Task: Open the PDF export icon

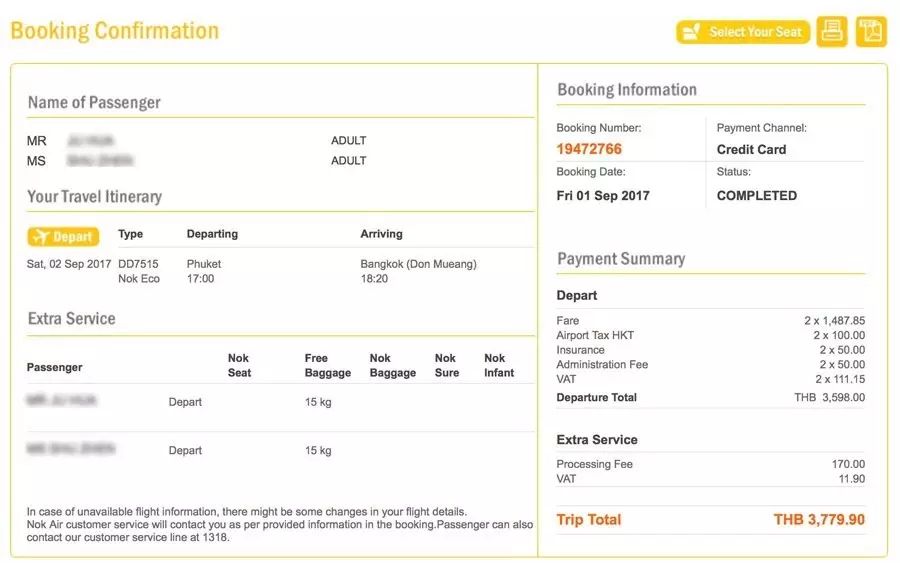Action: coord(871,32)
